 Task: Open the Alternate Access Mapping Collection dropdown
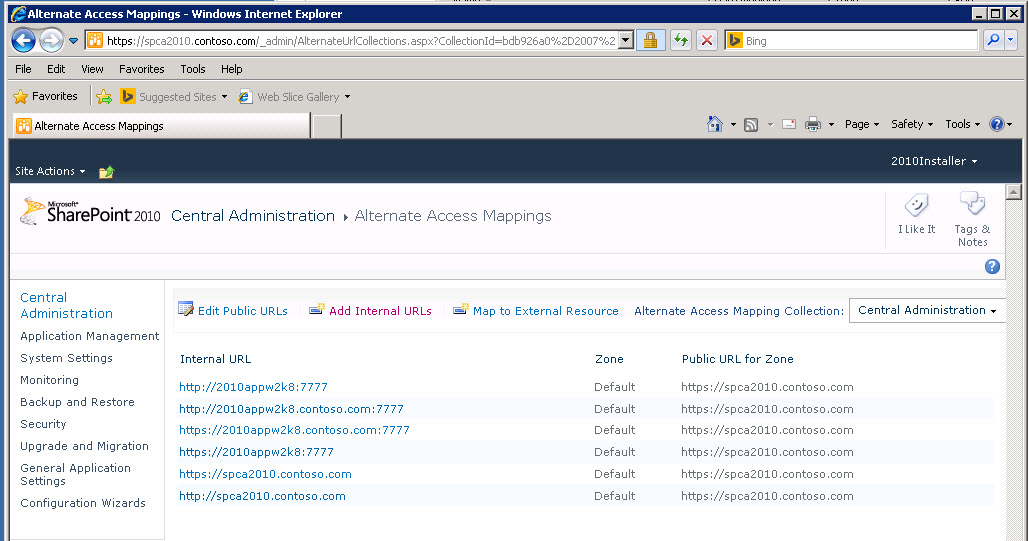(x=927, y=310)
